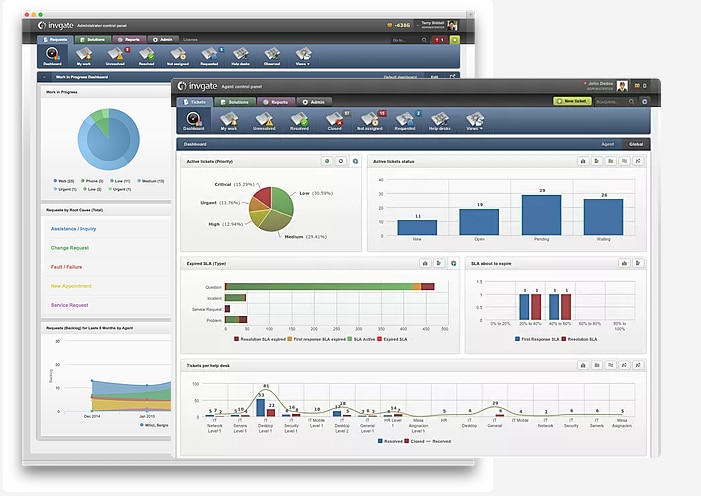Click line chart icon on Active tickets status
This screenshot has height=496, width=701.
click(638, 161)
